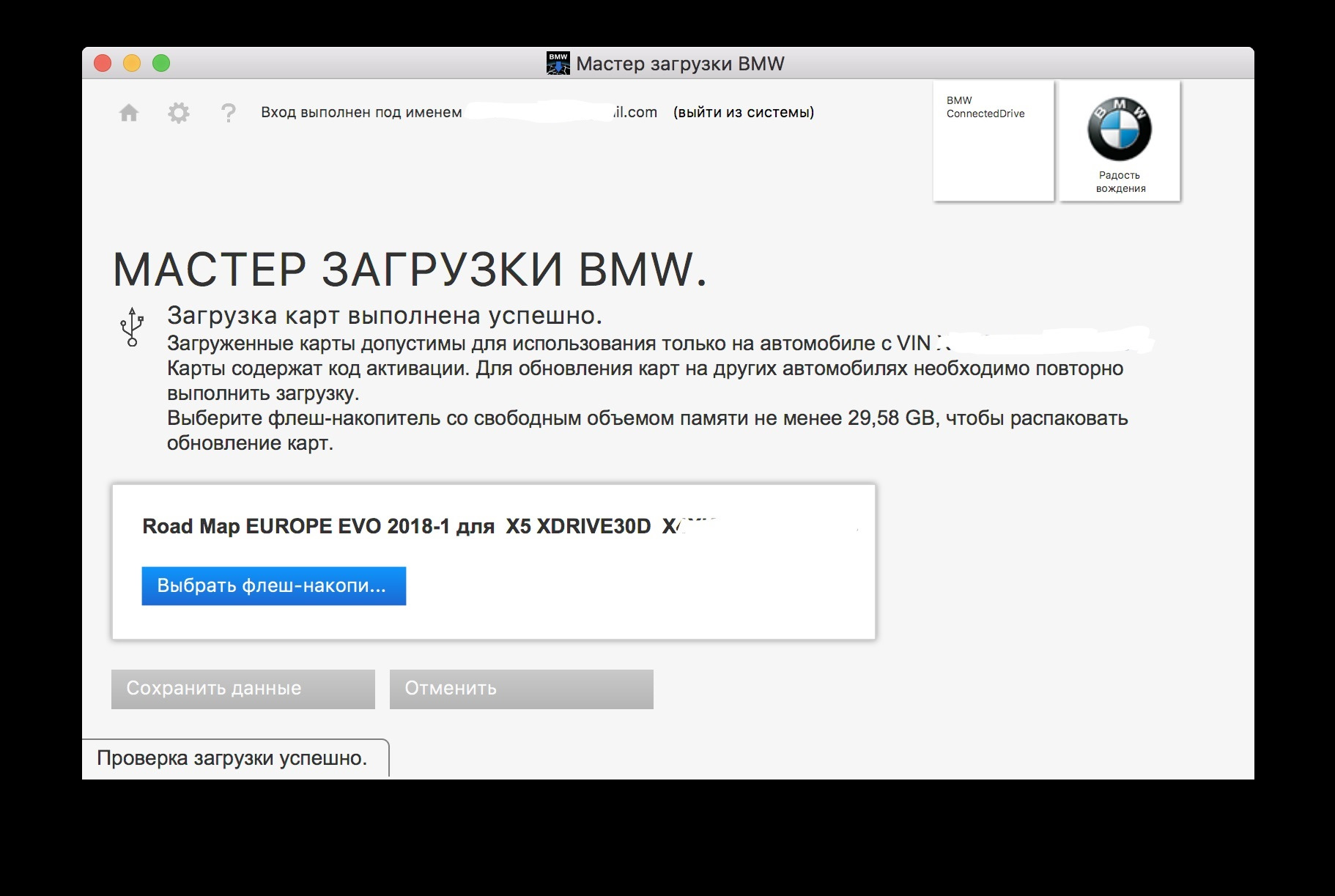This screenshot has width=1335, height=896.
Task: Click the home icon in the toolbar
Action: pyautogui.click(x=130, y=113)
